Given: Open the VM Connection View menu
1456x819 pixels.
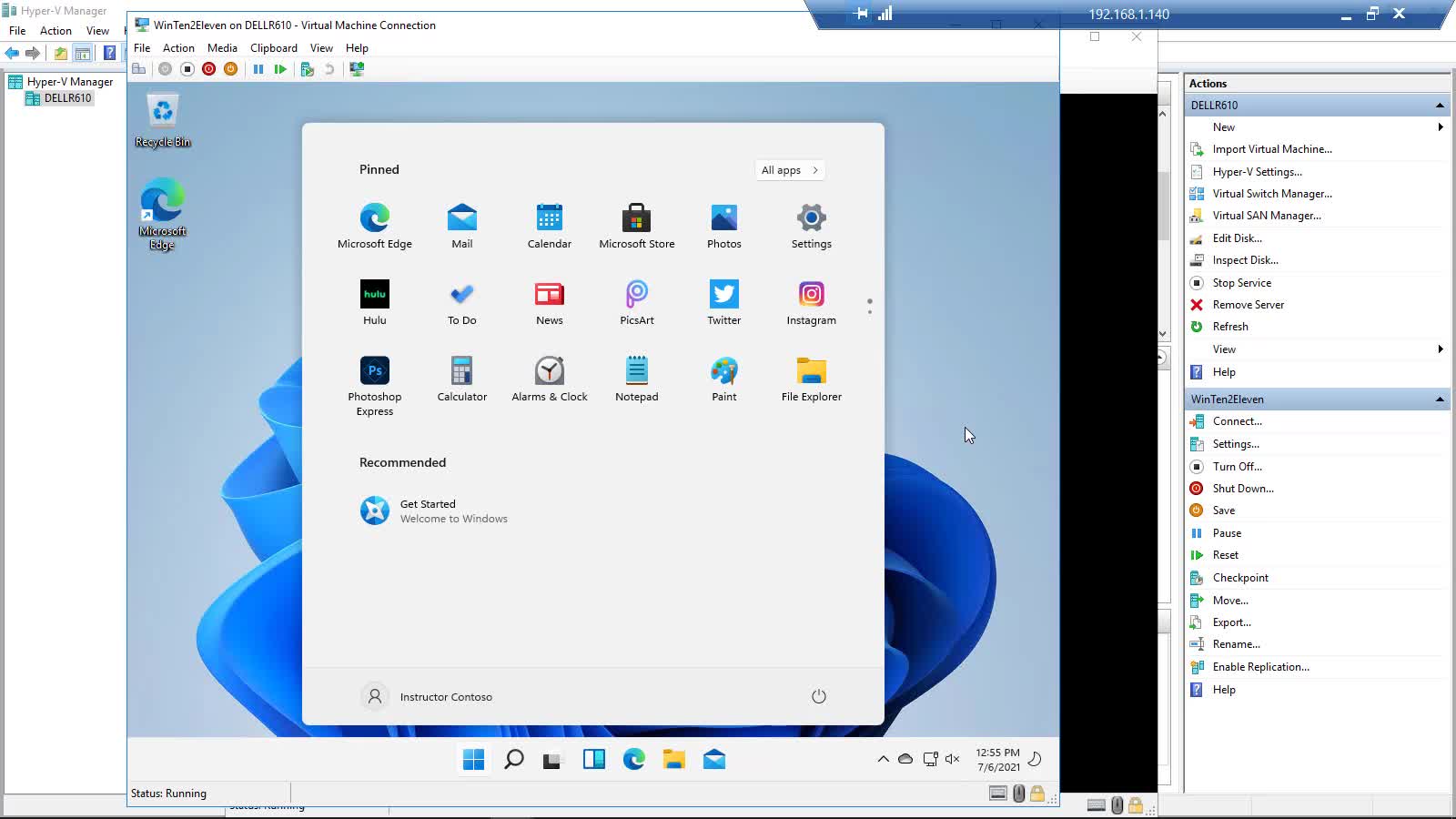Looking at the screenshot, I should pyautogui.click(x=321, y=48).
